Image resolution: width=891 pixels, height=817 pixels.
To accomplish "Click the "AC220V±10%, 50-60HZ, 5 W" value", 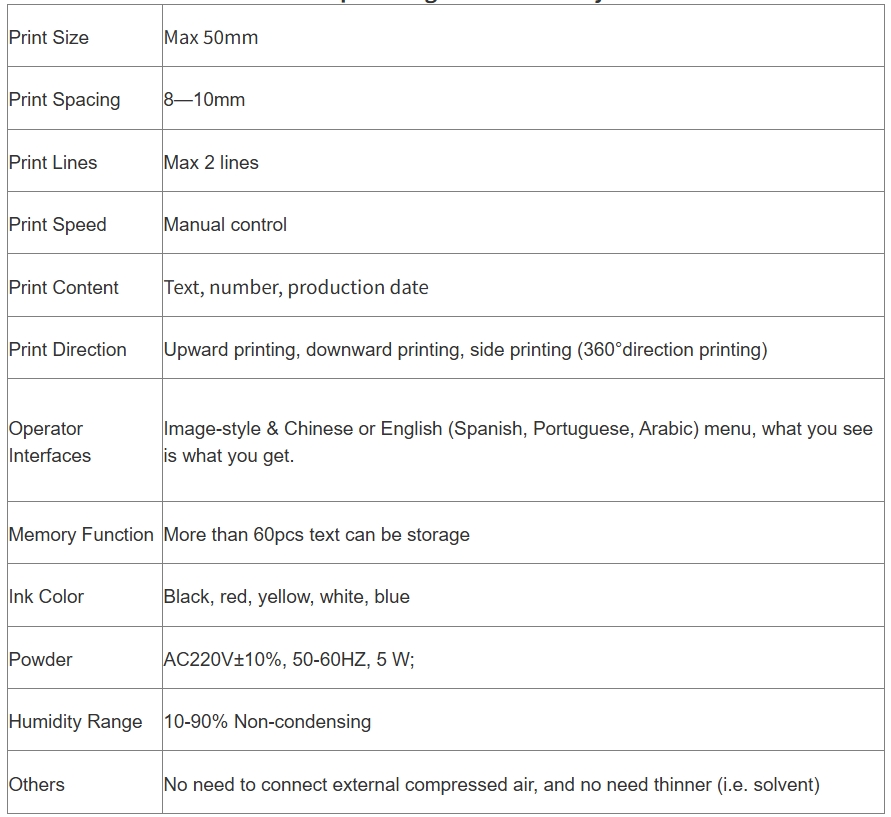I will (x=289, y=660).
